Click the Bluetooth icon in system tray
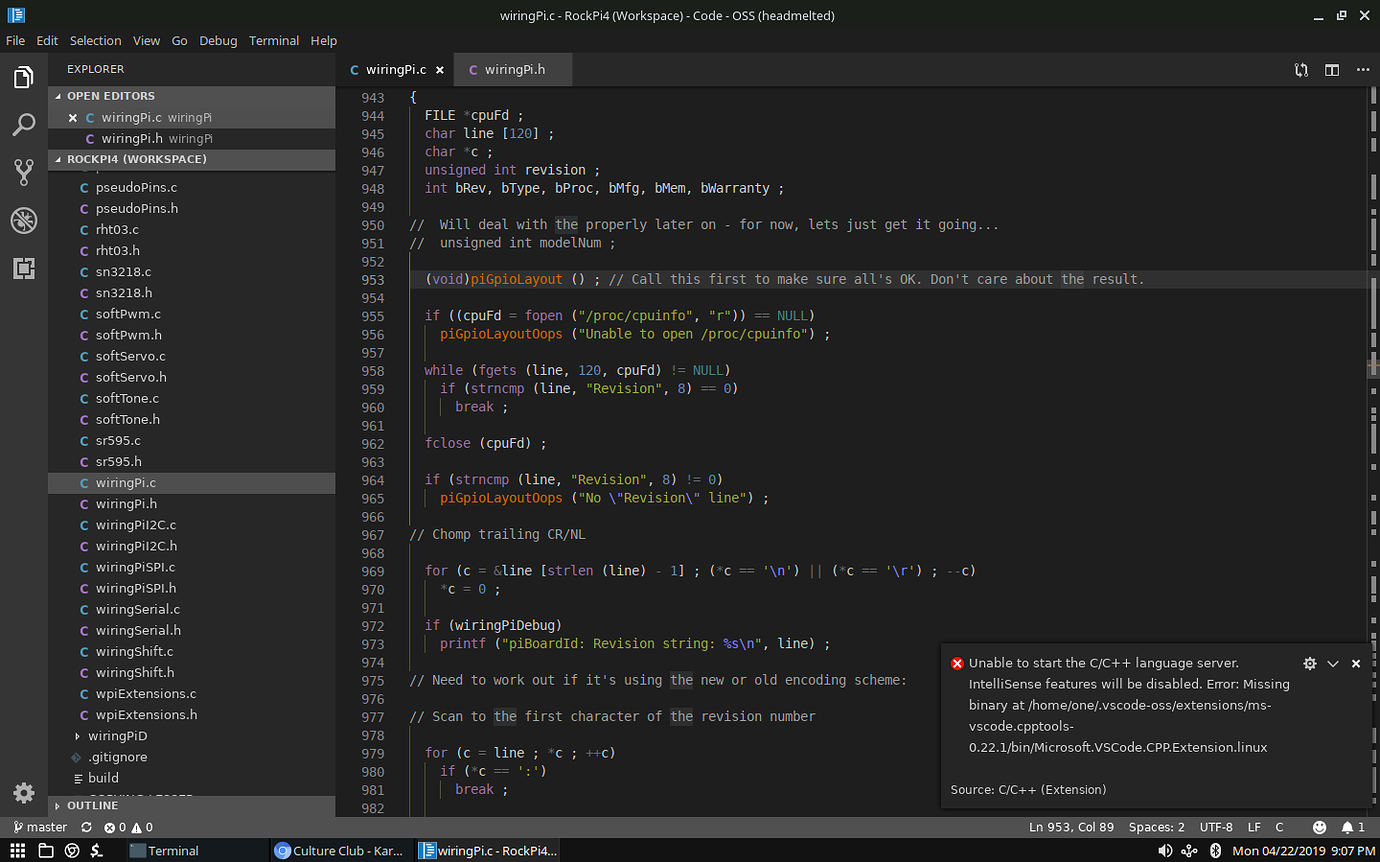The height and width of the screenshot is (862, 1380). (x=1216, y=851)
